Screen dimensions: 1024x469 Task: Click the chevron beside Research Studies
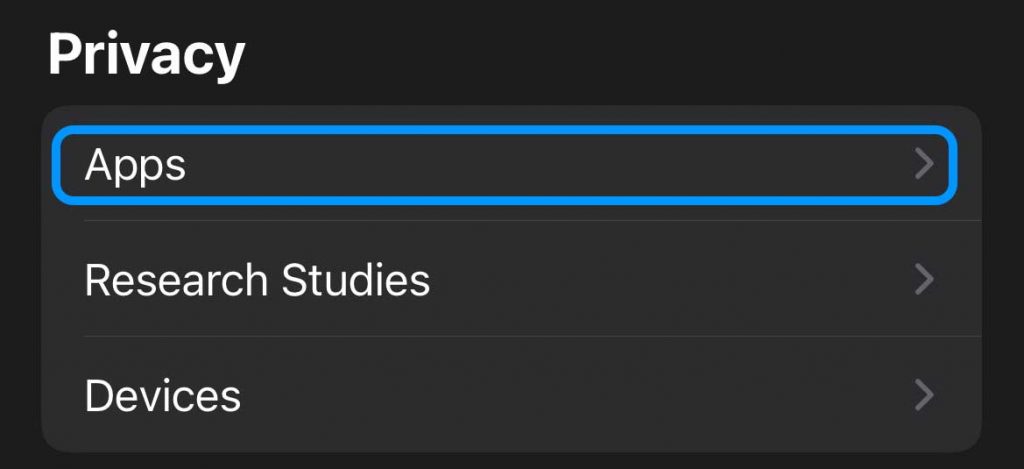tap(924, 280)
